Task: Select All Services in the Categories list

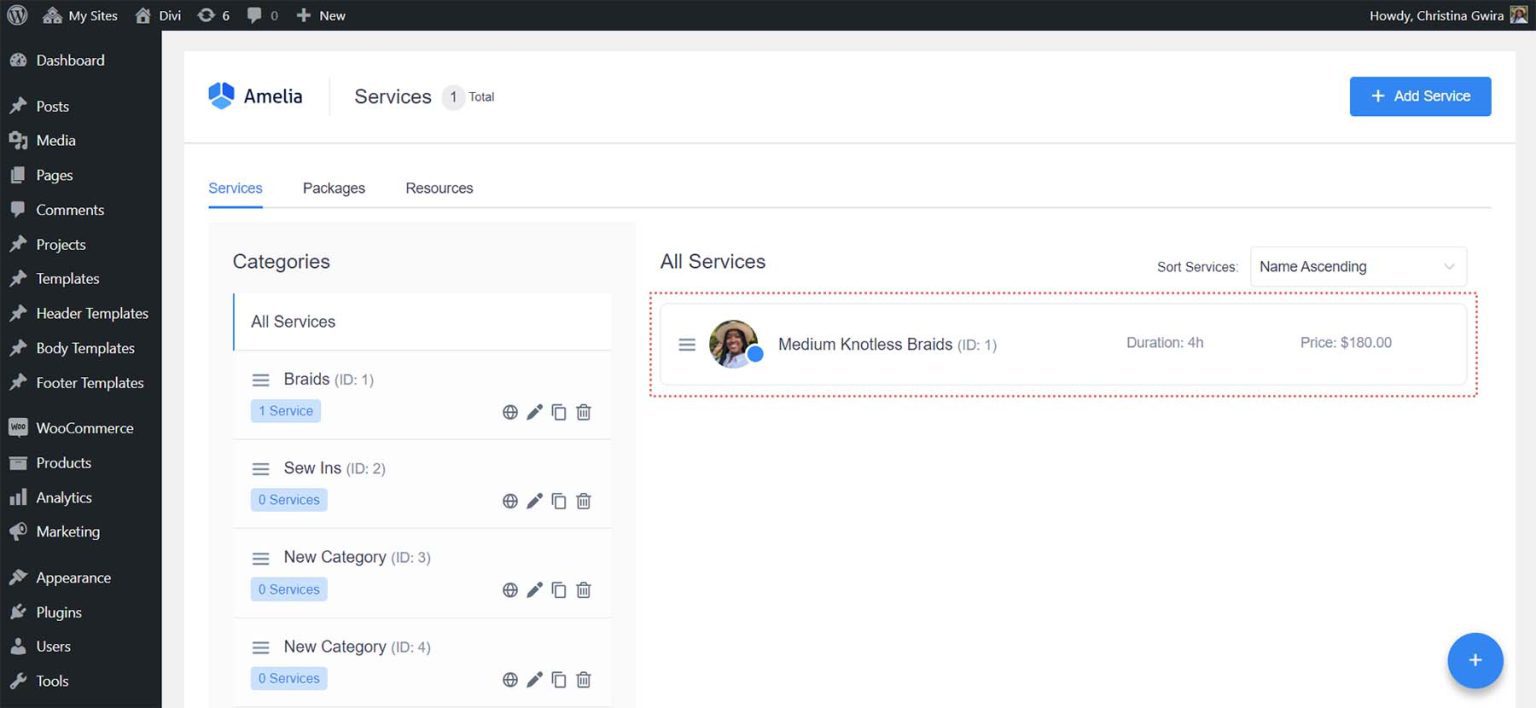Action: pos(293,321)
